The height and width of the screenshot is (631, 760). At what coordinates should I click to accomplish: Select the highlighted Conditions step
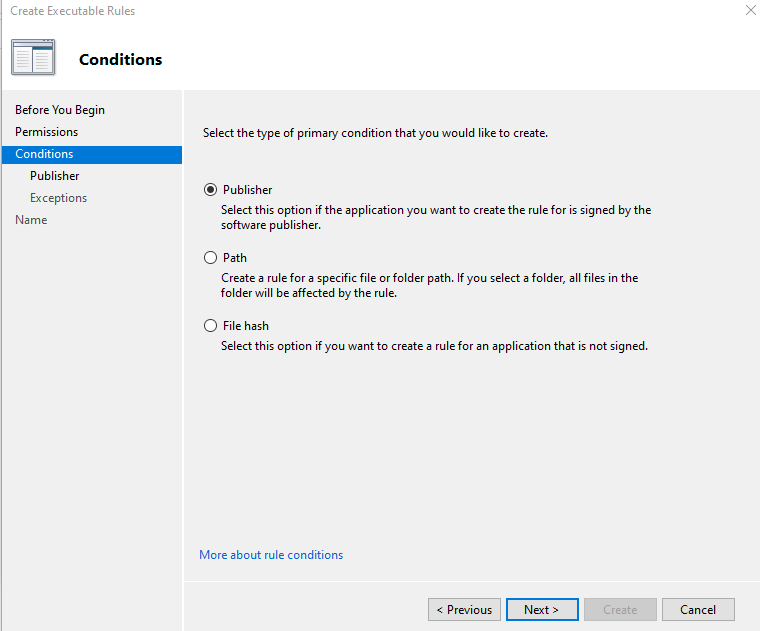coord(92,154)
